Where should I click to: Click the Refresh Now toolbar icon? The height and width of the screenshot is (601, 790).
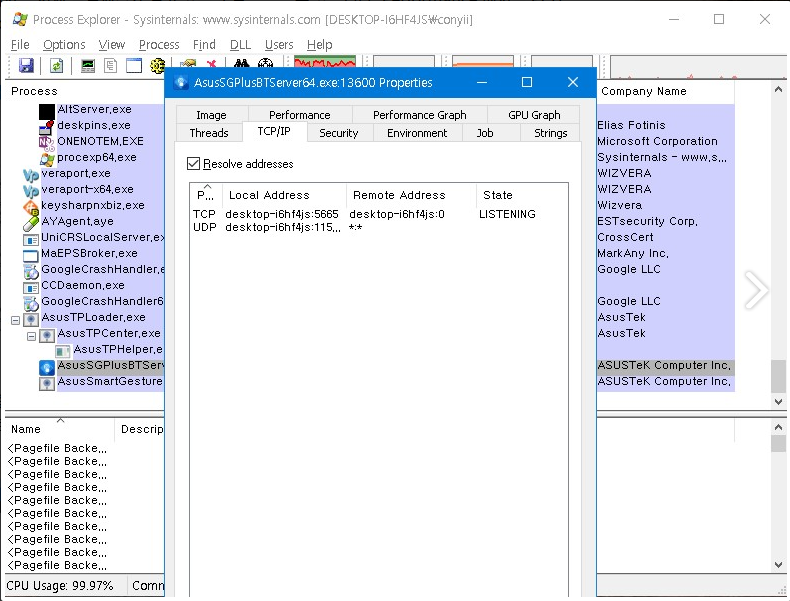click(57, 66)
